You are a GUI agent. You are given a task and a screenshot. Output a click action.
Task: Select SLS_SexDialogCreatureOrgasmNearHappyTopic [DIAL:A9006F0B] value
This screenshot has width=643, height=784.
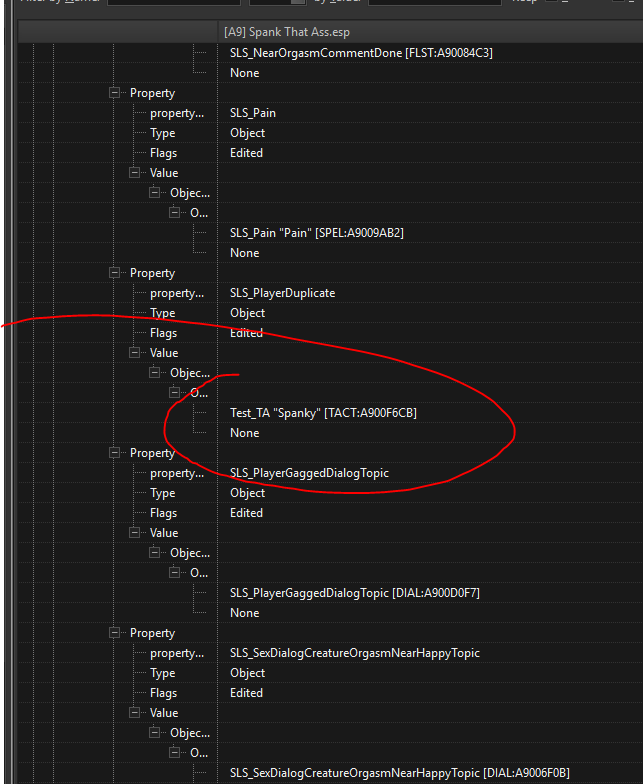(400, 772)
